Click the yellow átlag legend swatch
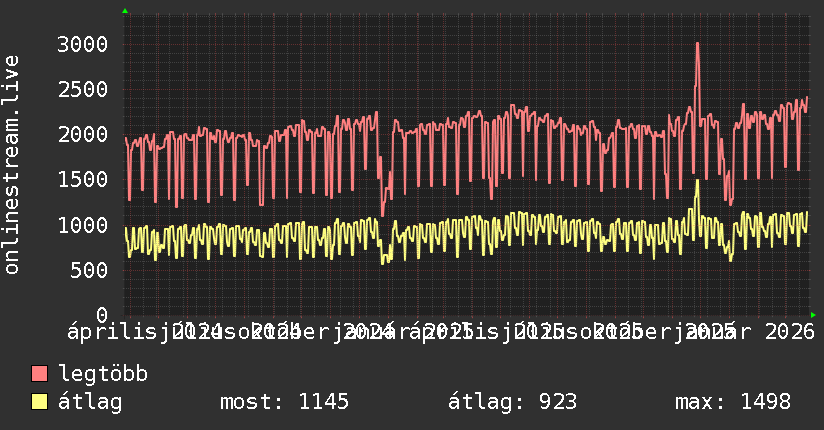The image size is (824, 430). pyautogui.click(x=40, y=402)
